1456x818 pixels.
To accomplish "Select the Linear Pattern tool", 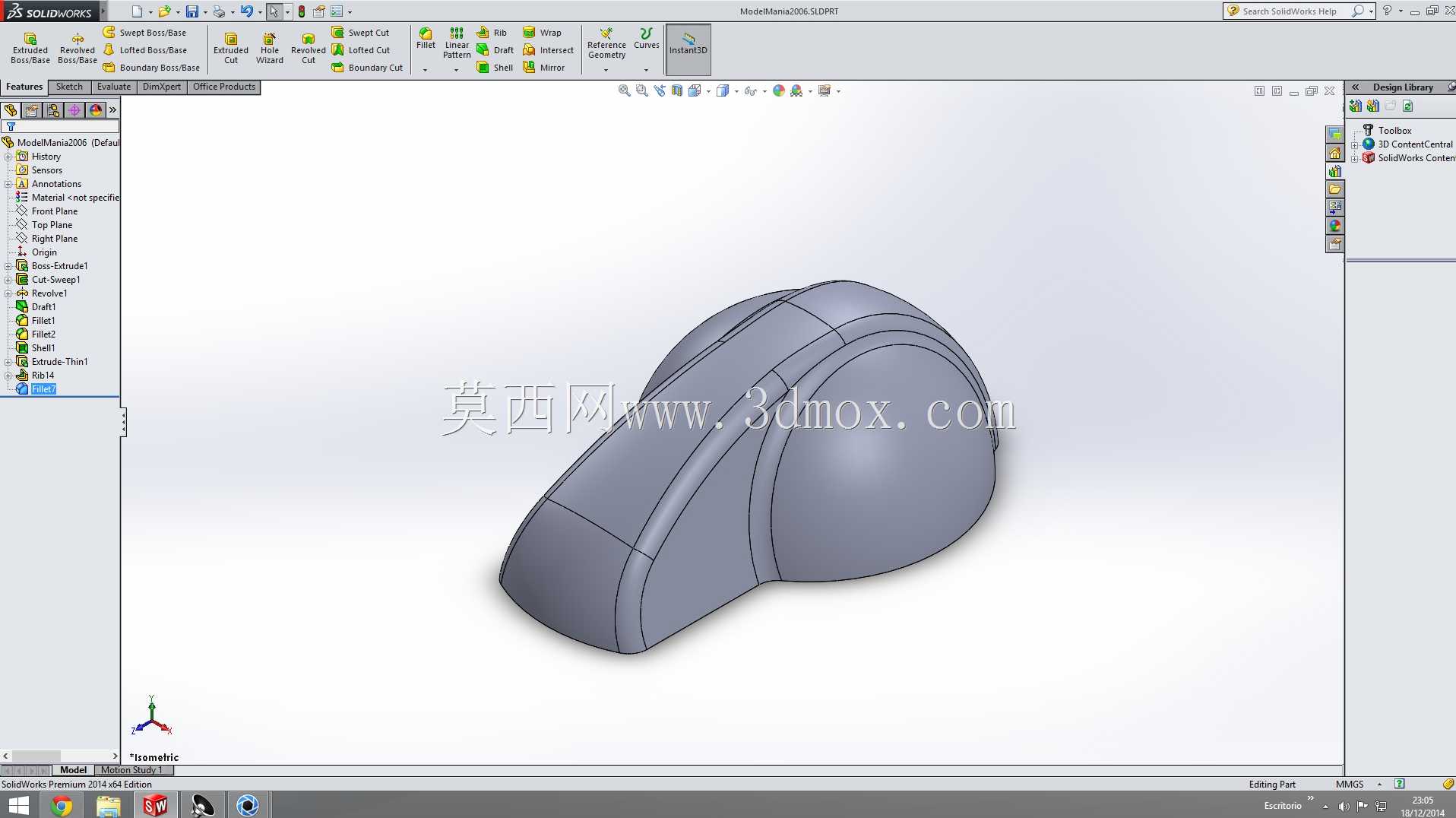I will (457, 43).
